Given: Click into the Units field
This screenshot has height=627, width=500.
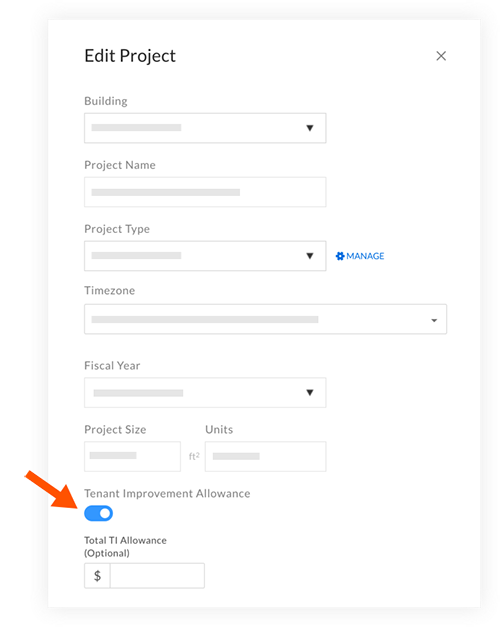Looking at the screenshot, I should [x=265, y=456].
